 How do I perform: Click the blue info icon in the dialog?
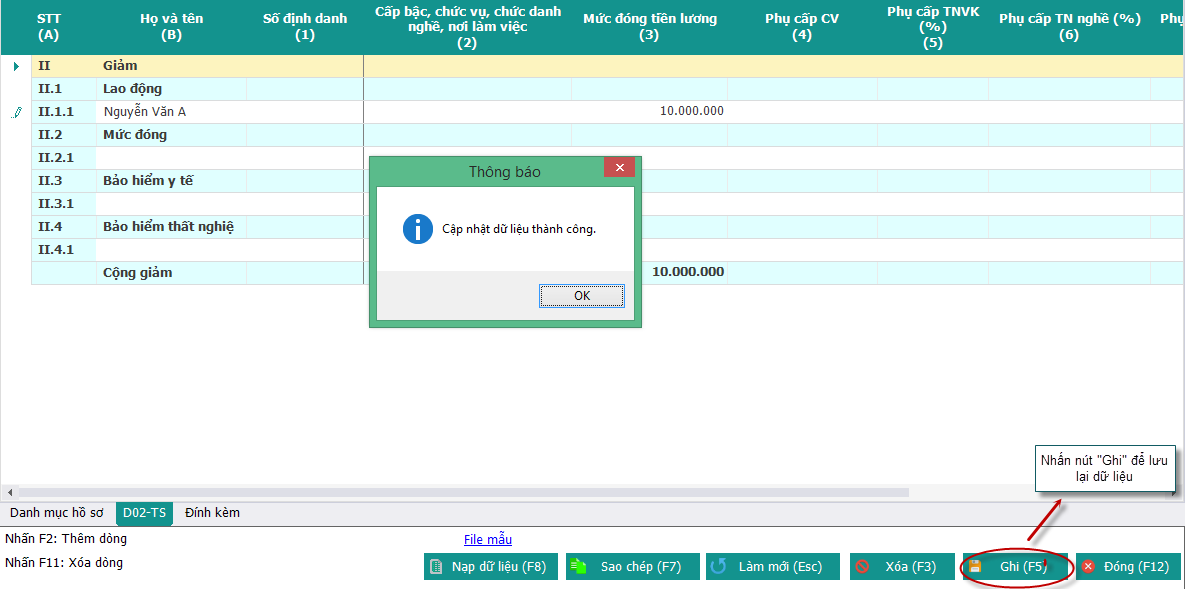tap(417, 228)
